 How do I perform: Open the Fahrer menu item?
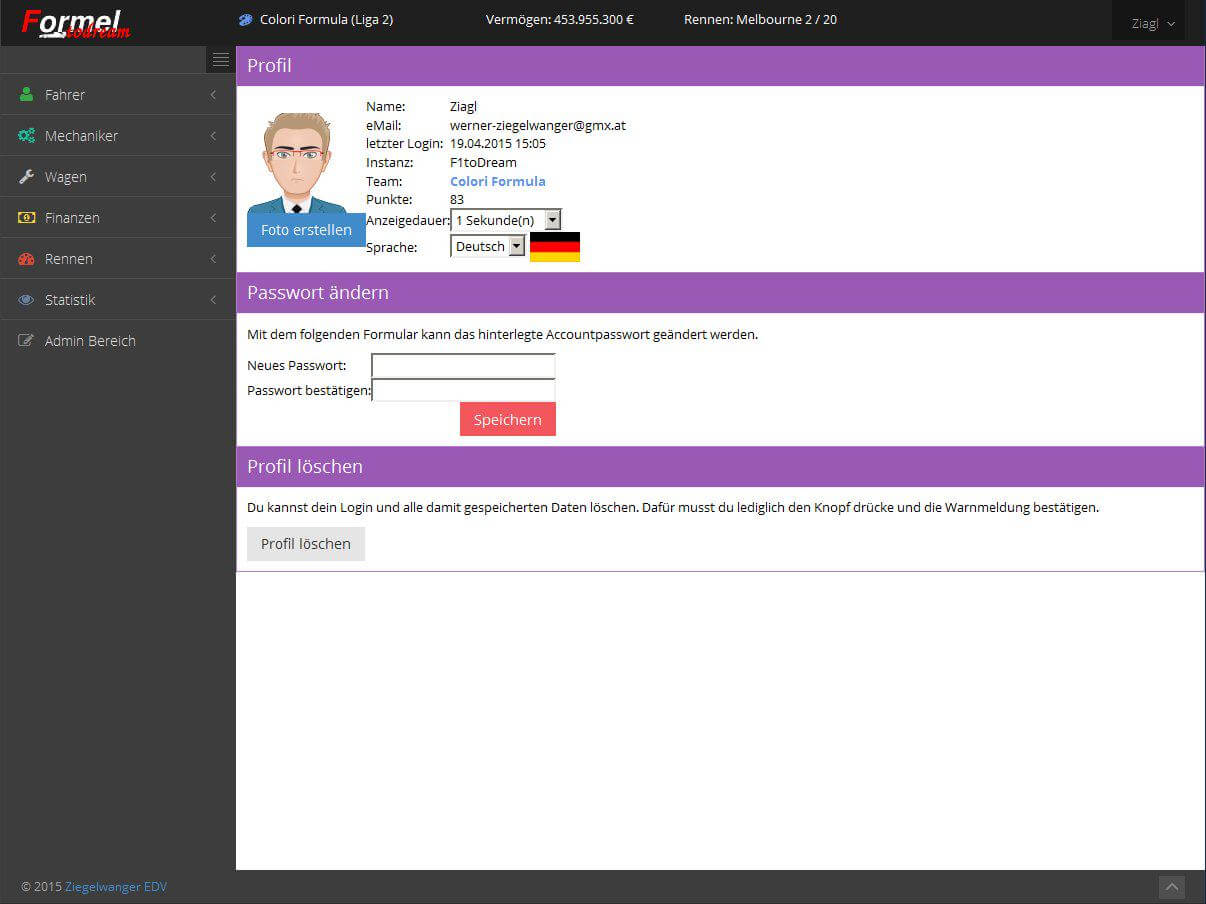point(117,95)
